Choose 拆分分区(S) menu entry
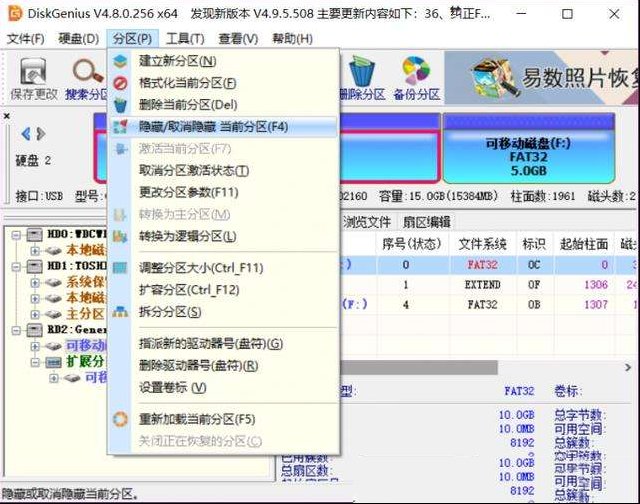The width and height of the screenshot is (640, 504). coord(223,312)
